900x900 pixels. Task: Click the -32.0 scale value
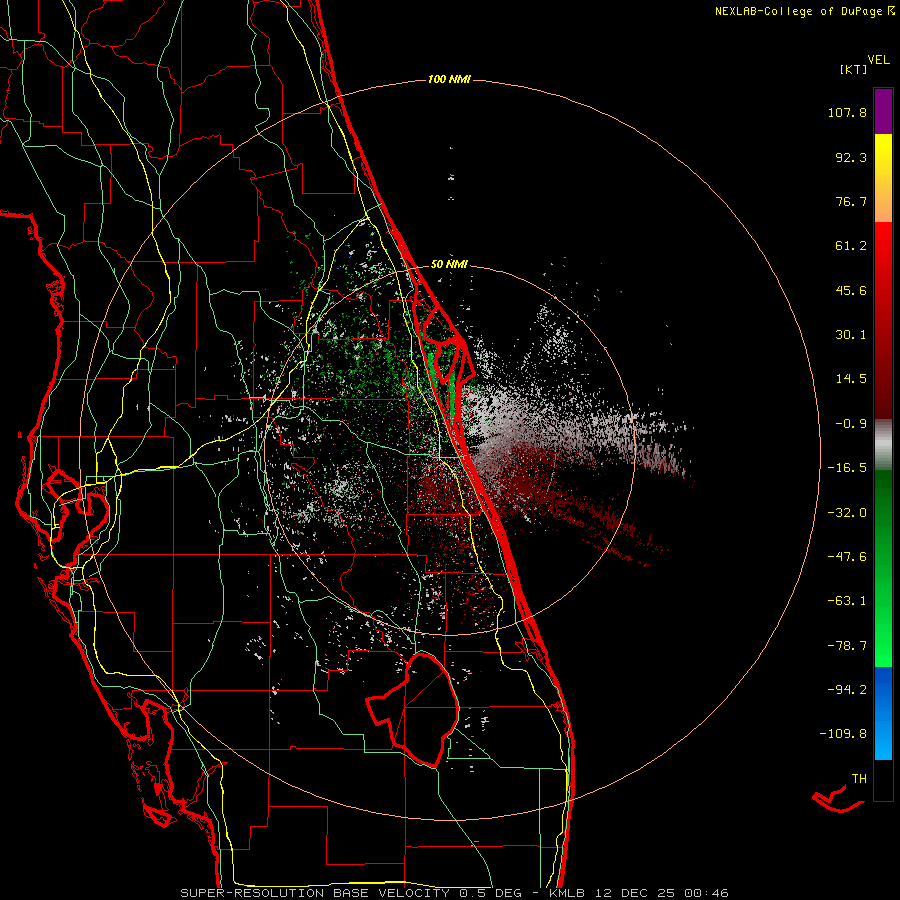coord(847,513)
